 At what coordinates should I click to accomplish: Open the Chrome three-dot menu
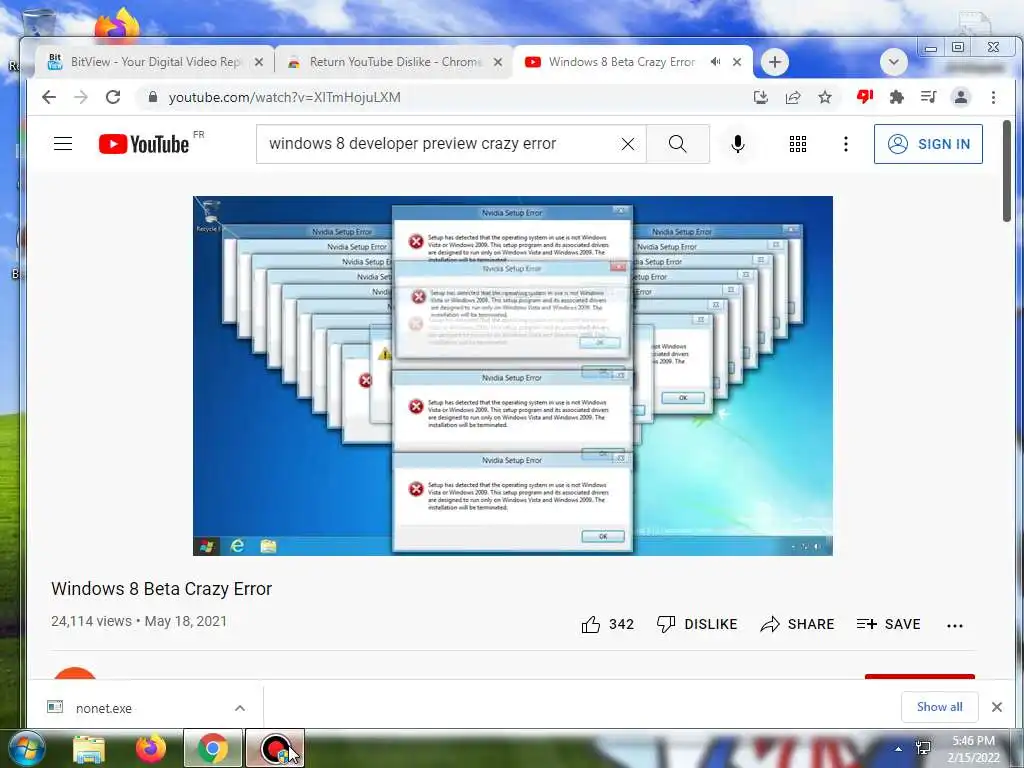993,97
